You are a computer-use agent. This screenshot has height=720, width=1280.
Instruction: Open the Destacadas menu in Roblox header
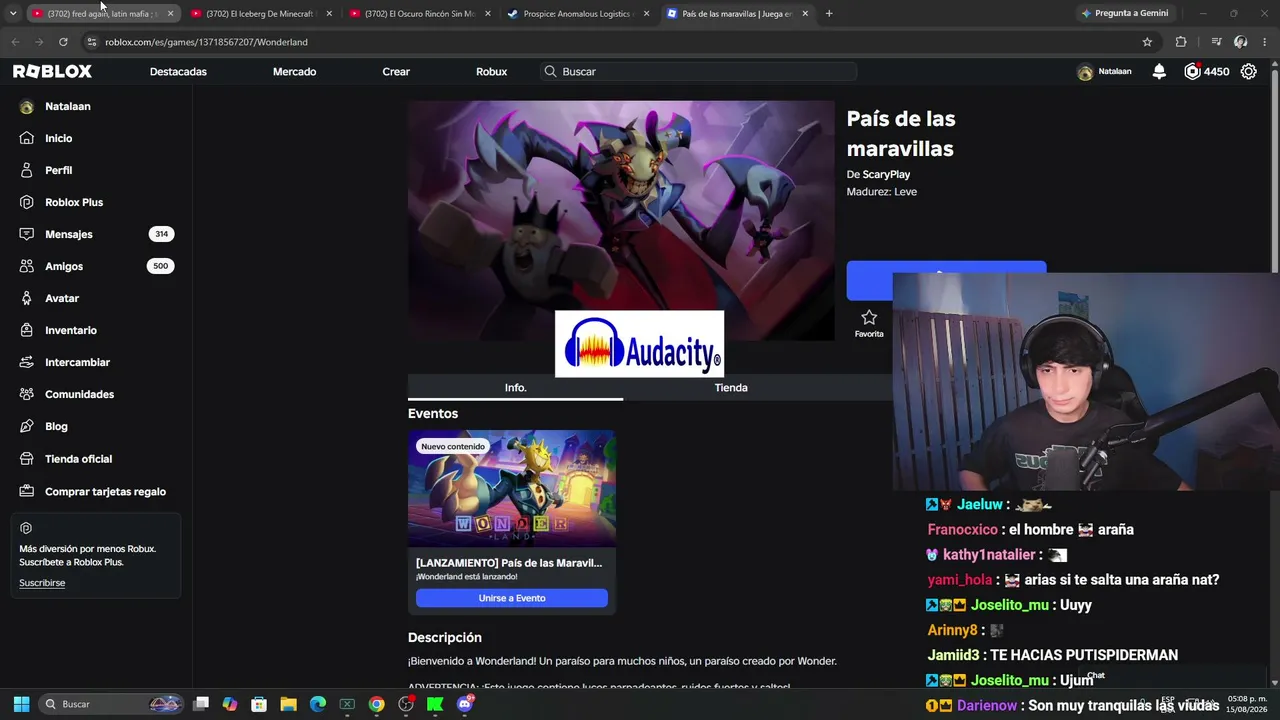178,72
